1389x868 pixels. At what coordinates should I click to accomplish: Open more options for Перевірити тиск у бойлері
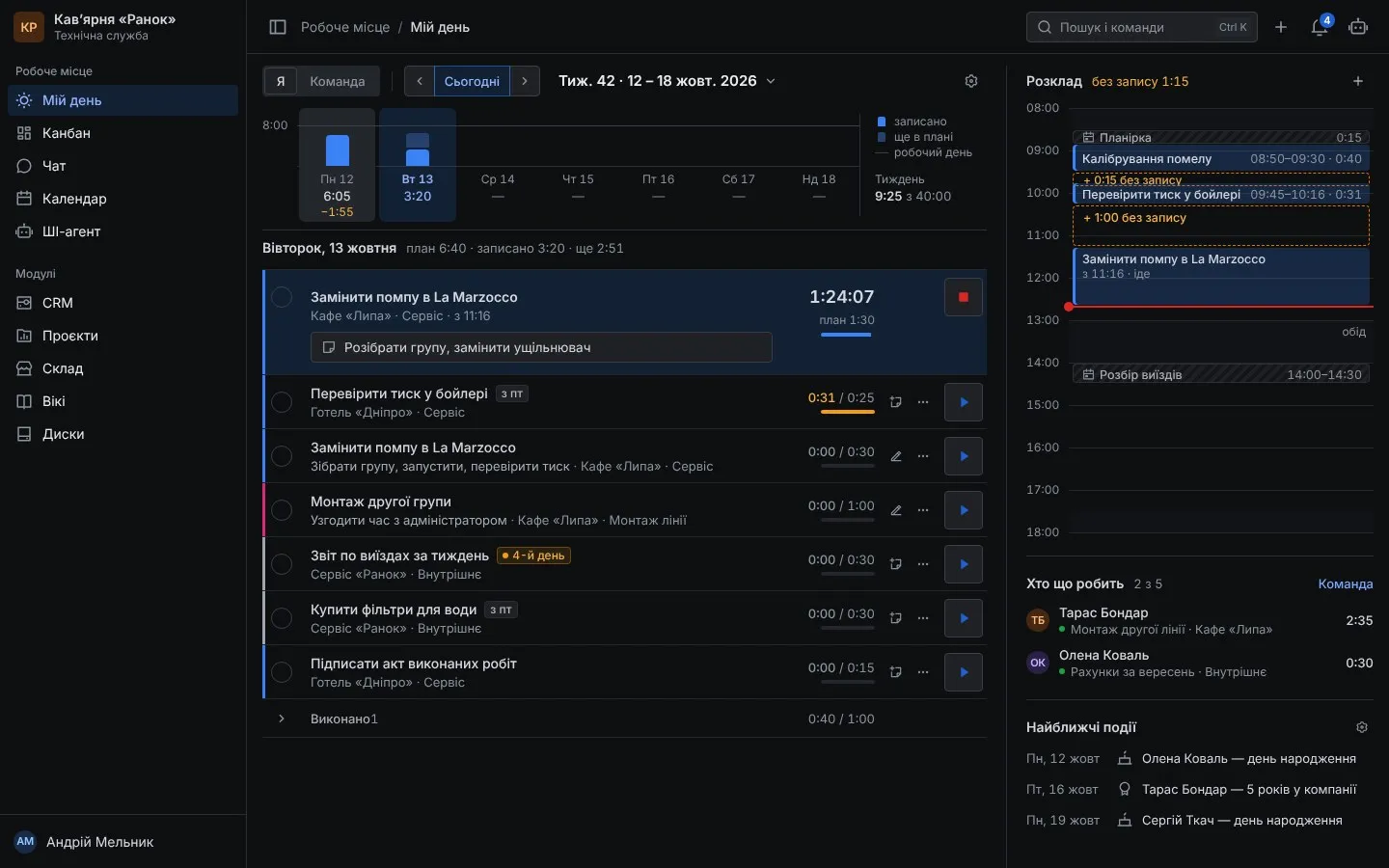(923, 402)
